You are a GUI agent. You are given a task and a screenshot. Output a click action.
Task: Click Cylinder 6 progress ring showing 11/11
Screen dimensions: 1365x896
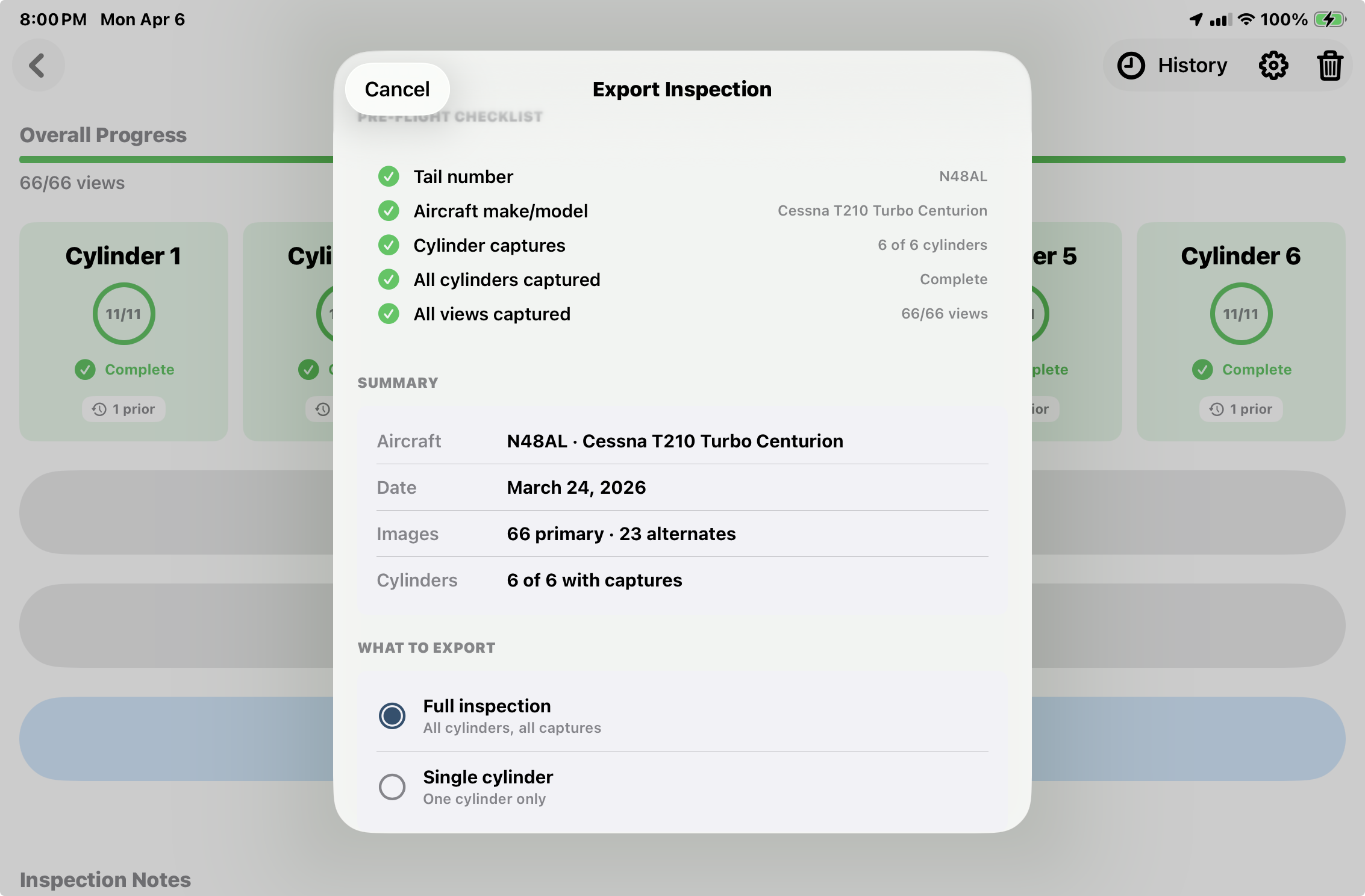click(x=1240, y=313)
